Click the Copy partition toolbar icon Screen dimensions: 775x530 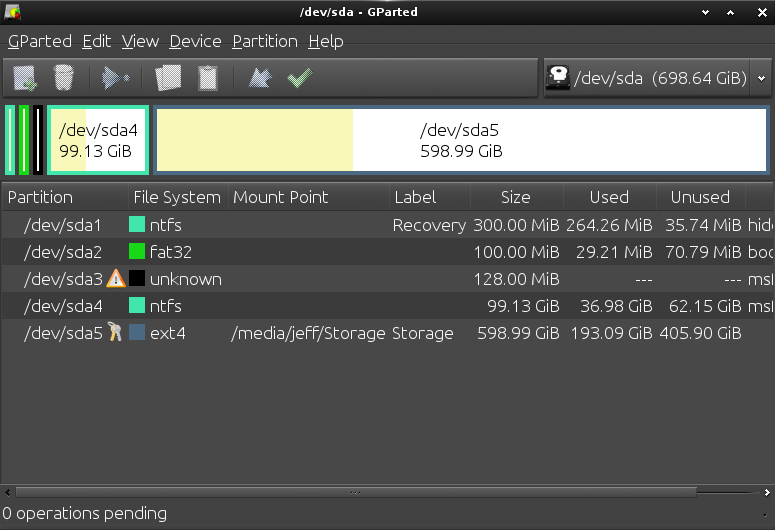tap(168, 78)
